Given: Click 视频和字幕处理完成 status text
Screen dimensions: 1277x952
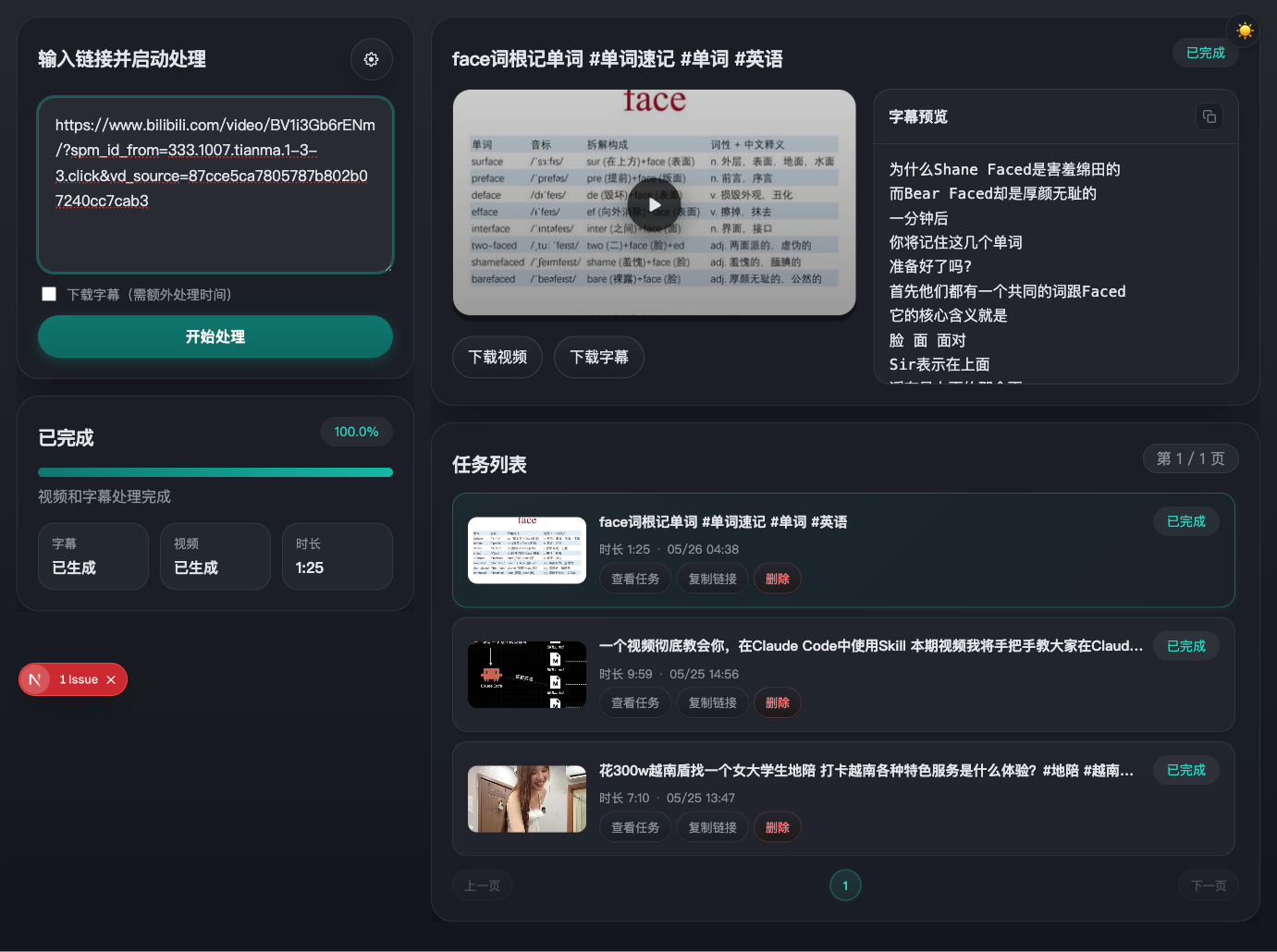Looking at the screenshot, I should (x=104, y=496).
